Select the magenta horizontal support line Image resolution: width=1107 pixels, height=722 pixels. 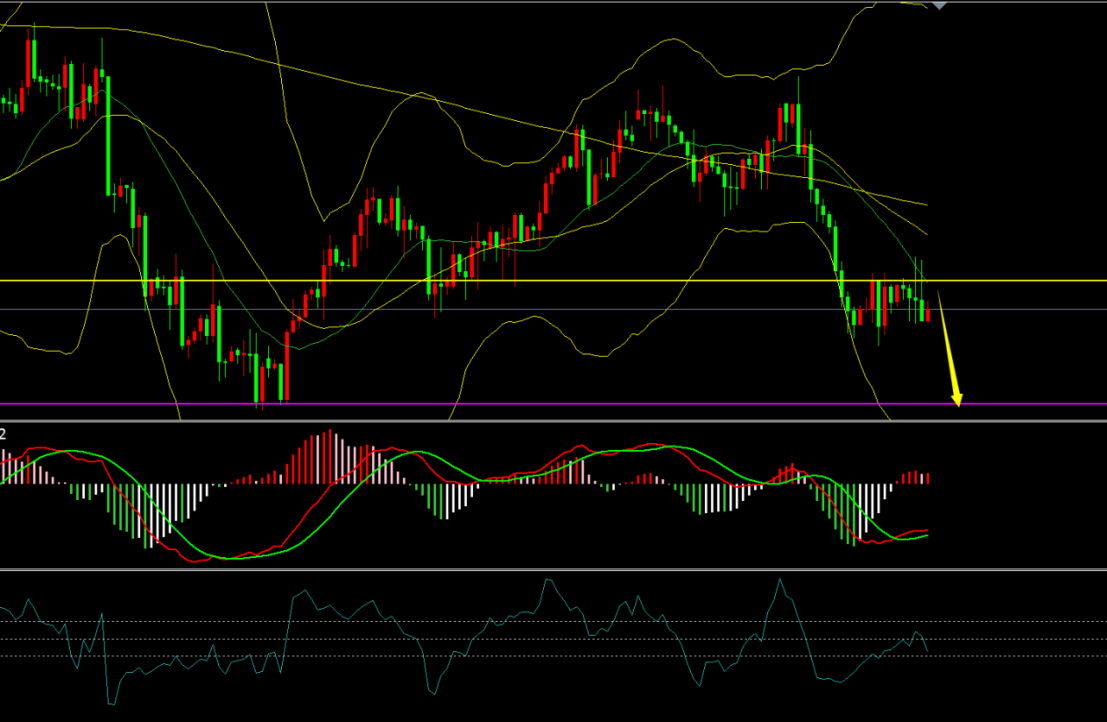tap(554, 404)
